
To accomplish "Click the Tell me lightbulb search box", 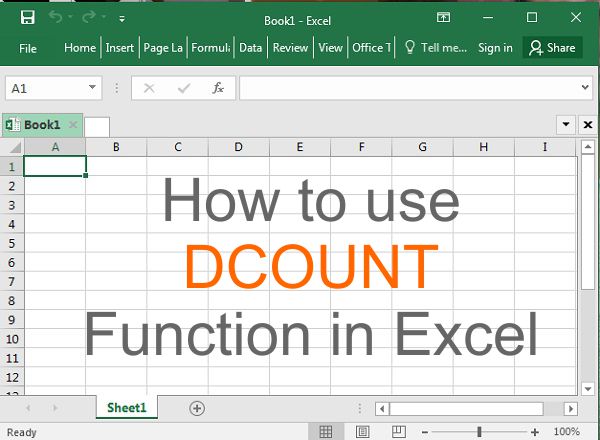I will click(436, 48).
